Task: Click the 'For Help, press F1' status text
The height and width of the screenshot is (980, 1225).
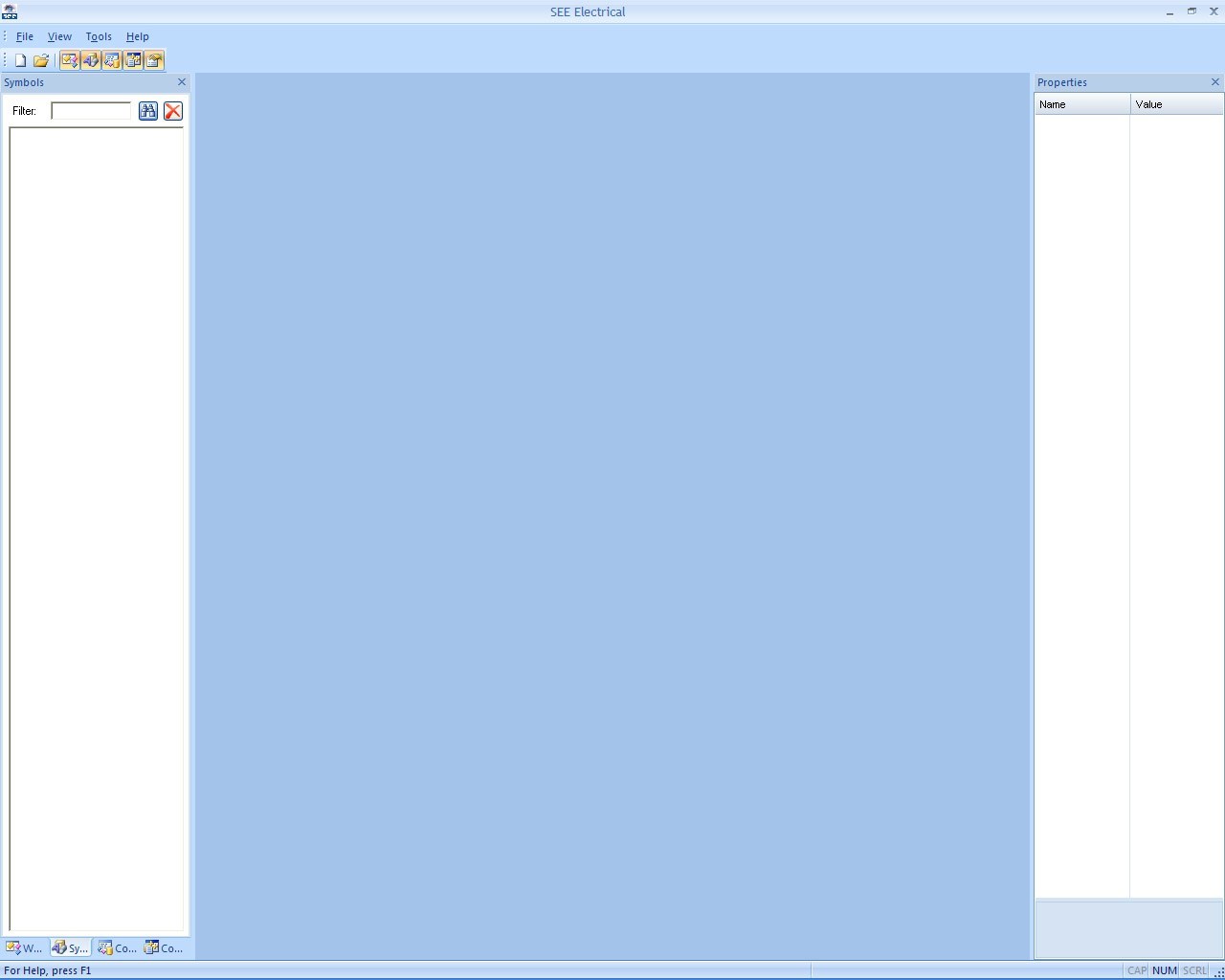Action: [48, 970]
